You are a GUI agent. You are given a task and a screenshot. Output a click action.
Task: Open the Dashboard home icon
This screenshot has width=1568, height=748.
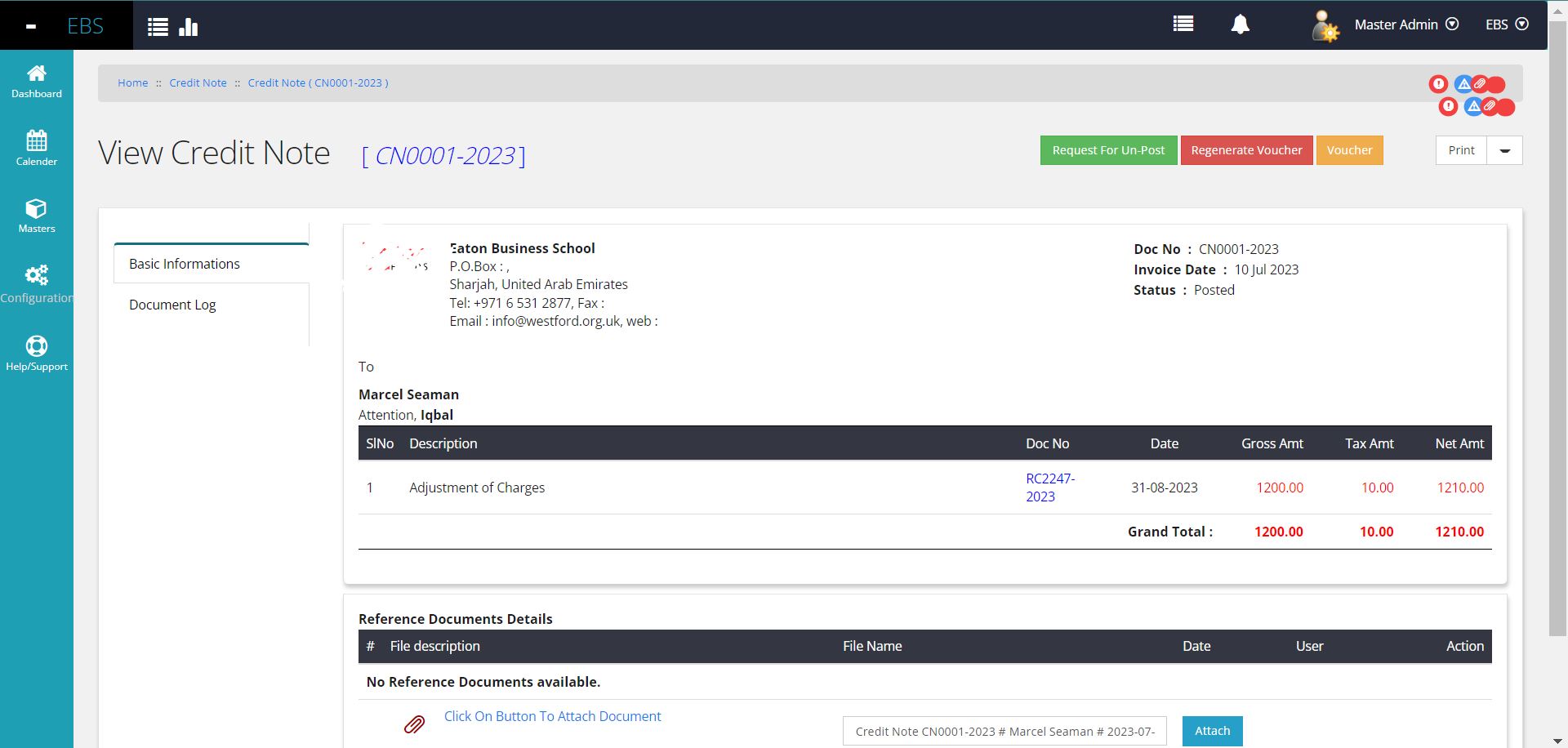click(37, 73)
